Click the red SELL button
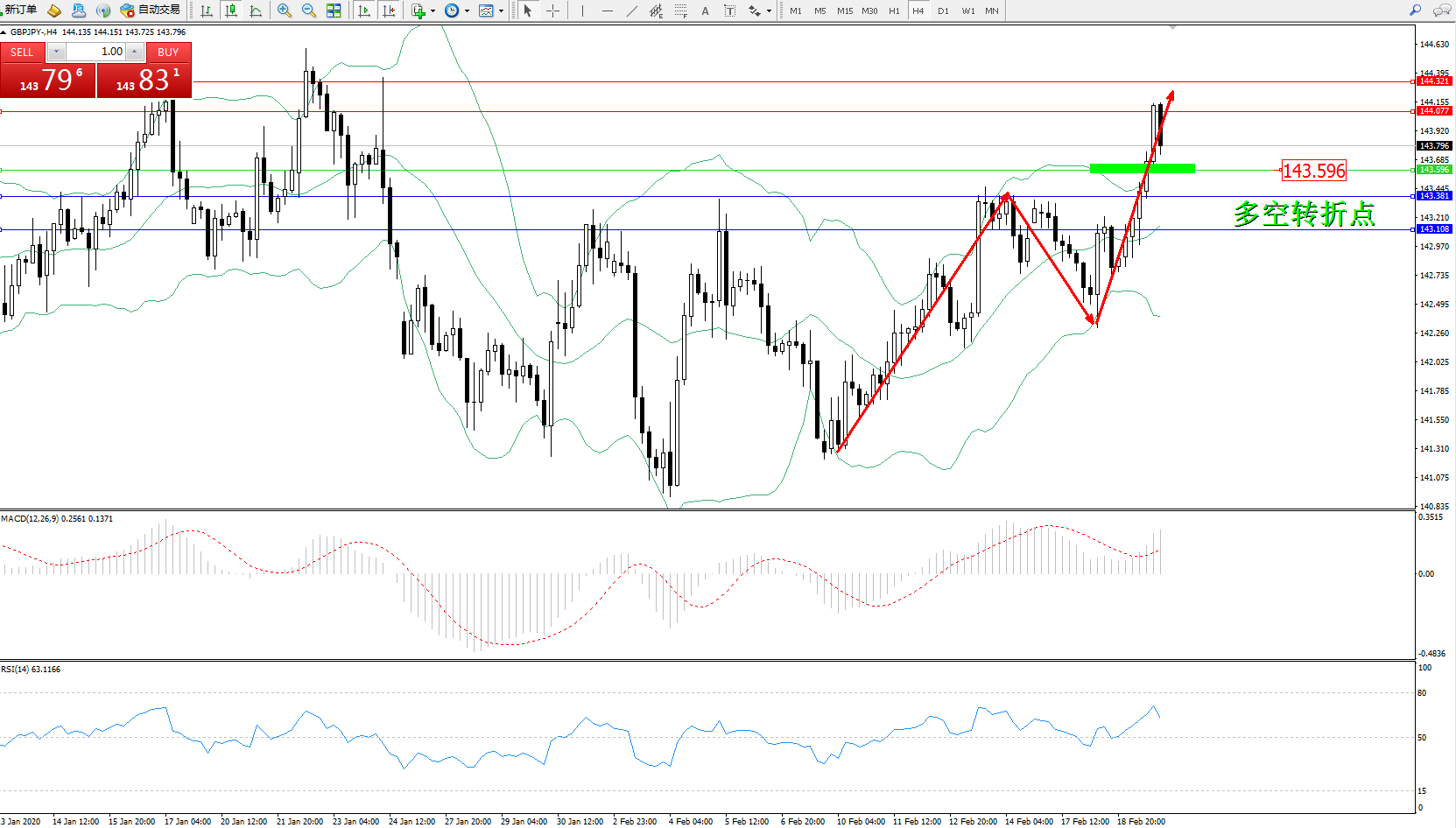The height and width of the screenshot is (828, 1456). coord(22,53)
